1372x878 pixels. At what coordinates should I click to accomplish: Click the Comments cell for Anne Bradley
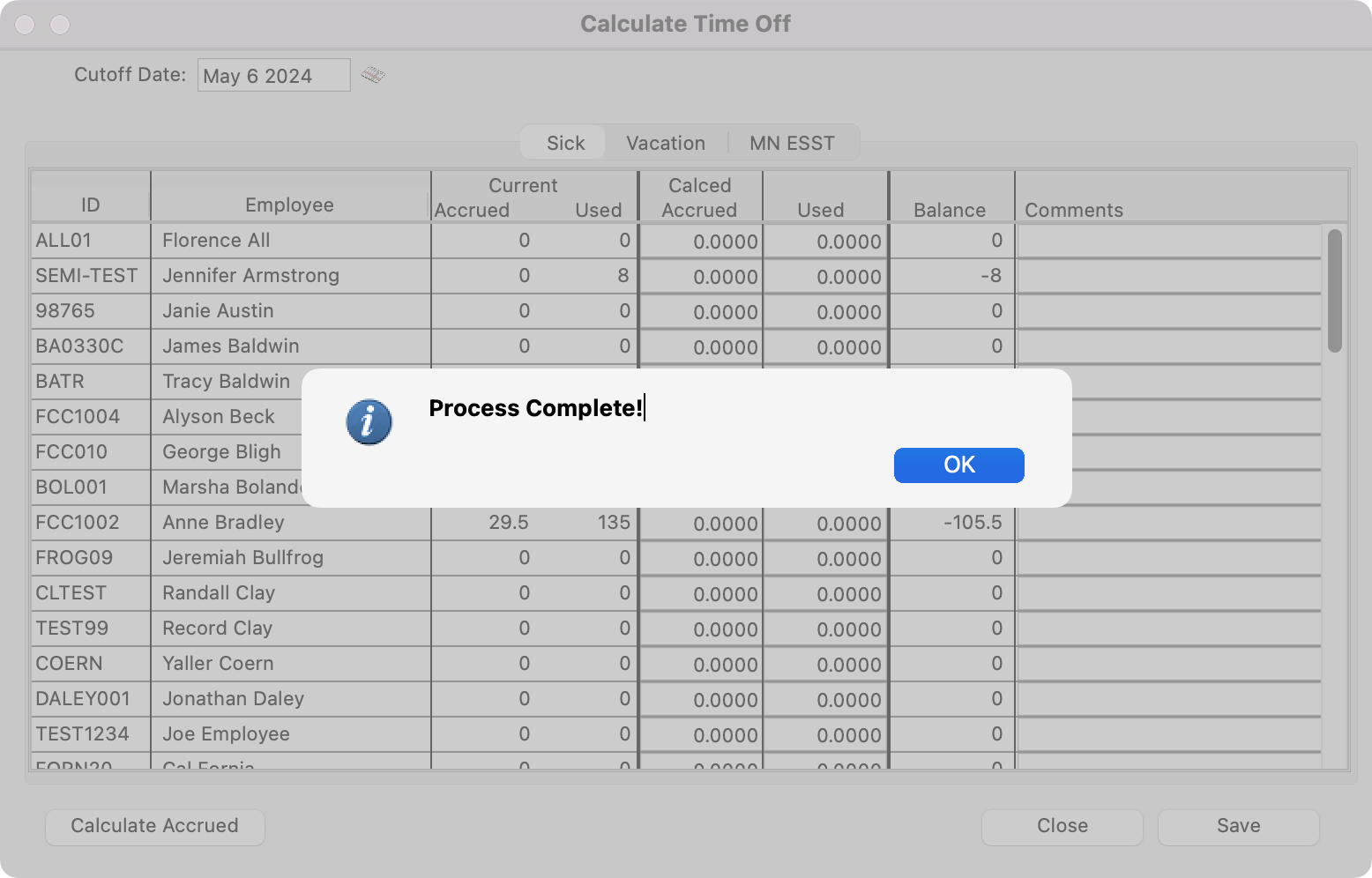(x=1168, y=523)
